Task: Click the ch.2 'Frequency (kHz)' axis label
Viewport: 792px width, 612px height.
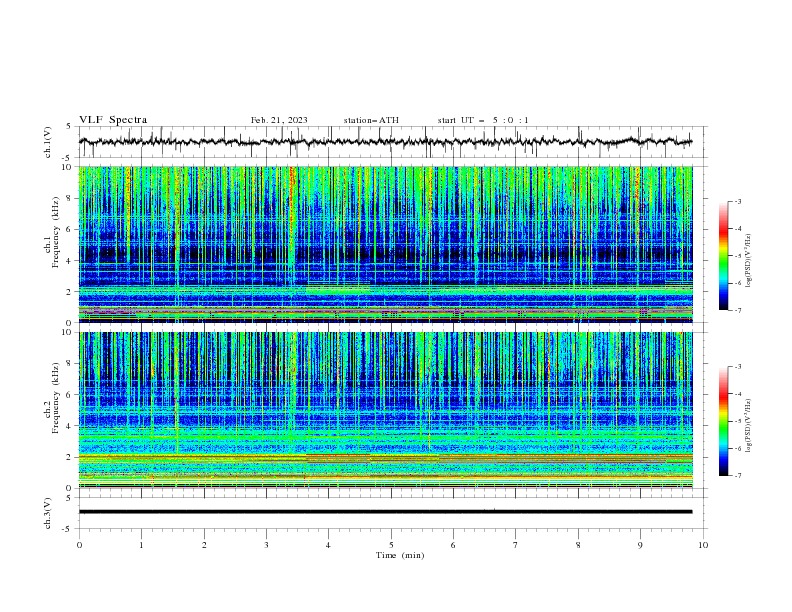Action: (55, 398)
